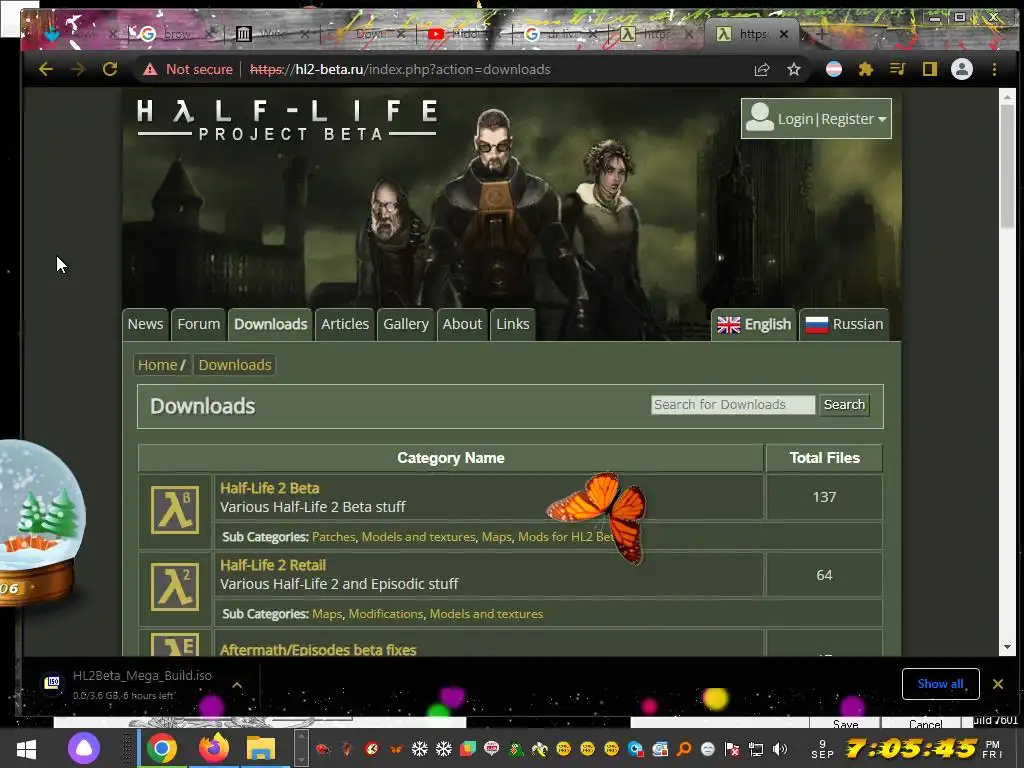Screen dimensions: 1024x768
Task: Click the taskbar clock showing 7:05:45
Action: pyautogui.click(x=910, y=748)
